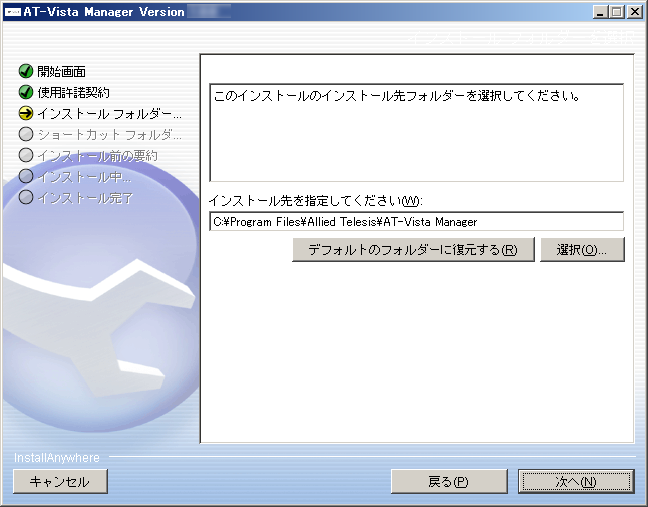Click the gray circle icon beside ショートカット フォルダ
648x507 pixels.
26,134
